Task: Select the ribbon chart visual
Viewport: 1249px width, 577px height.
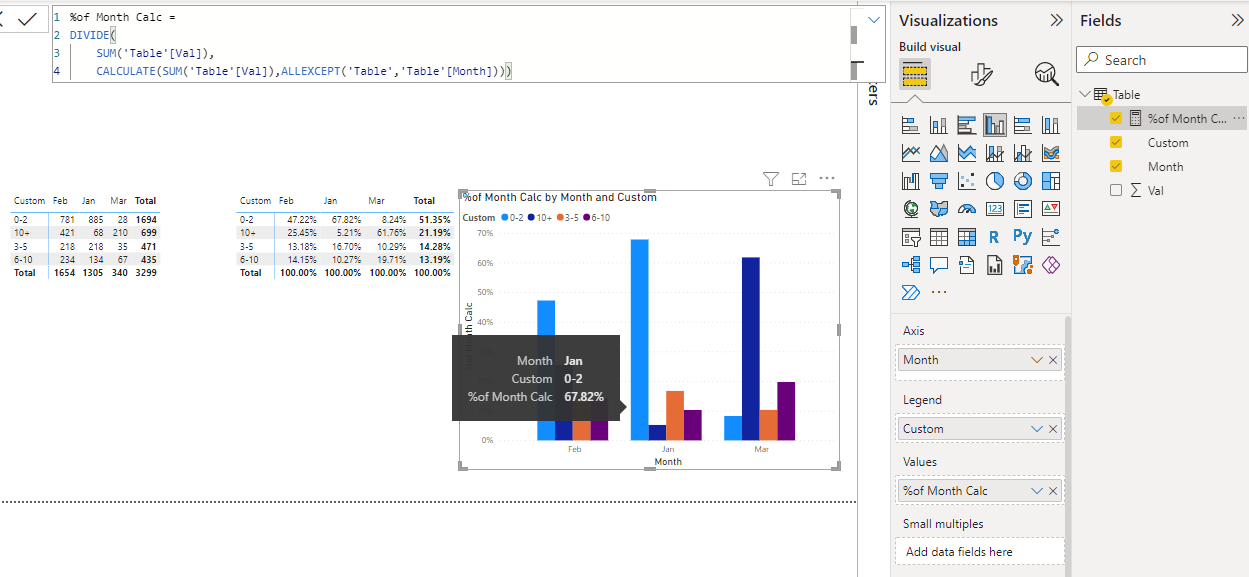Action: [x=1051, y=153]
